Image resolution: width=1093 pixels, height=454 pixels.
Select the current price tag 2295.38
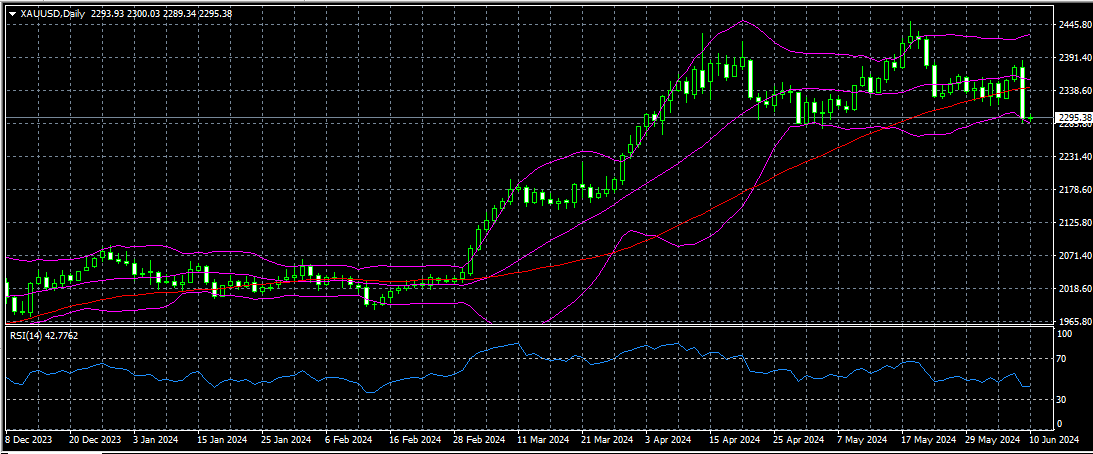1073,117
